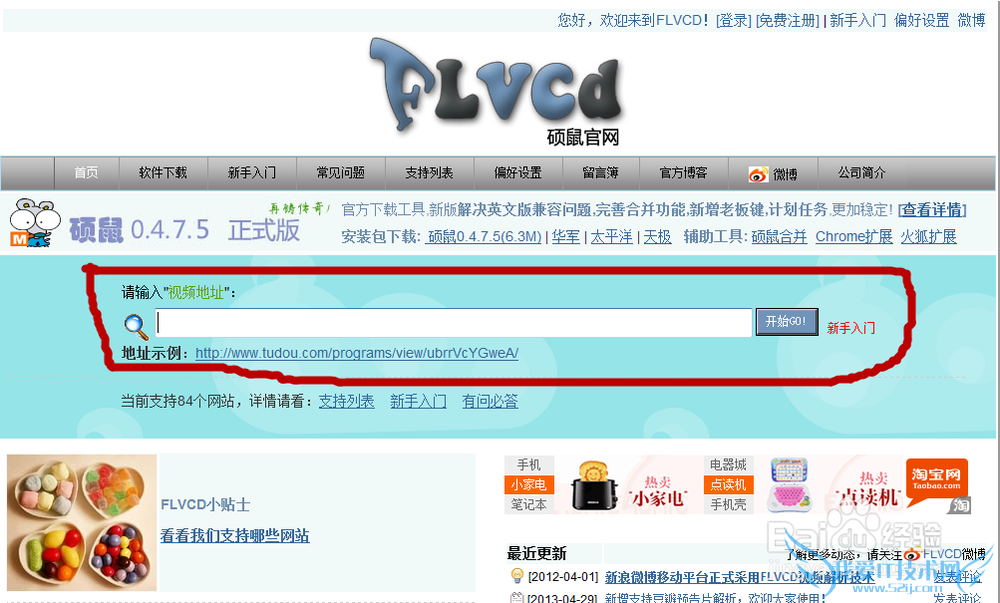The height and width of the screenshot is (603, 1000).
Task: Open the 官方博客 navigation tab
Action: (683, 173)
